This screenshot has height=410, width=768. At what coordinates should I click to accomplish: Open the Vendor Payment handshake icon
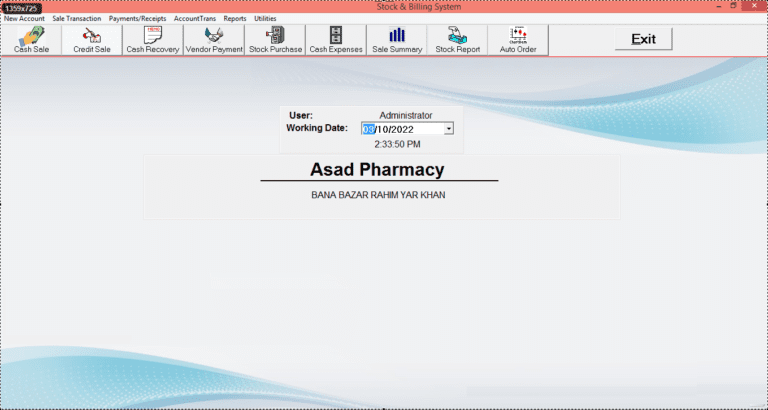pyautogui.click(x=214, y=40)
